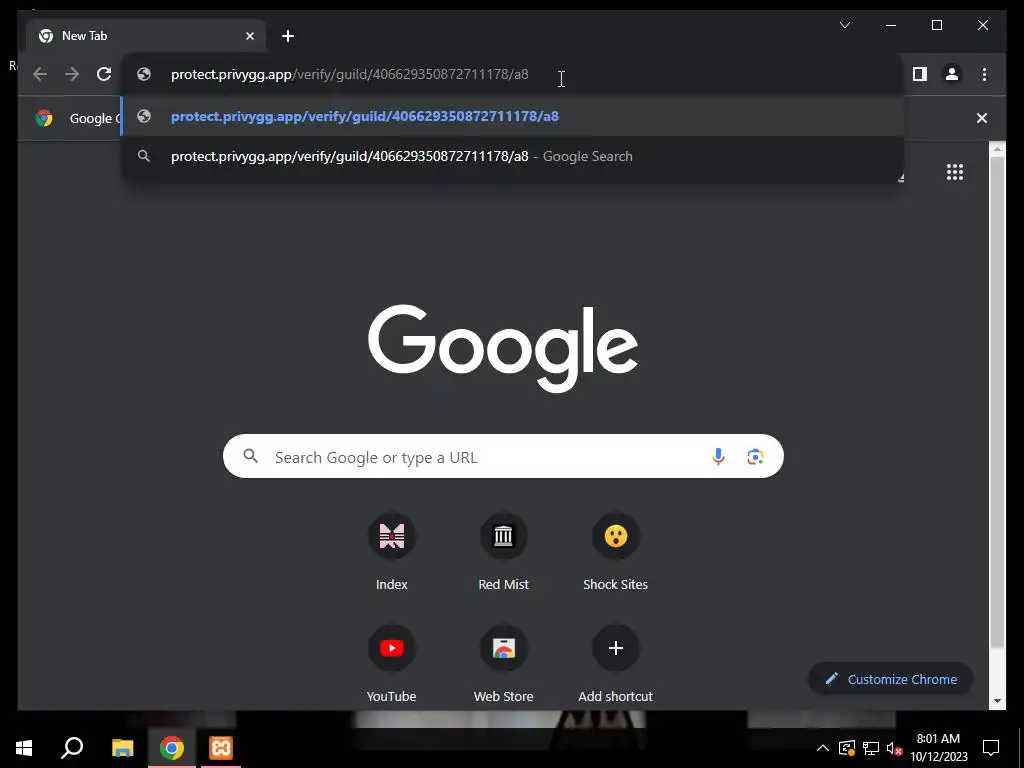
Task: Open a new tab with plus button
Action: coord(288,36)
